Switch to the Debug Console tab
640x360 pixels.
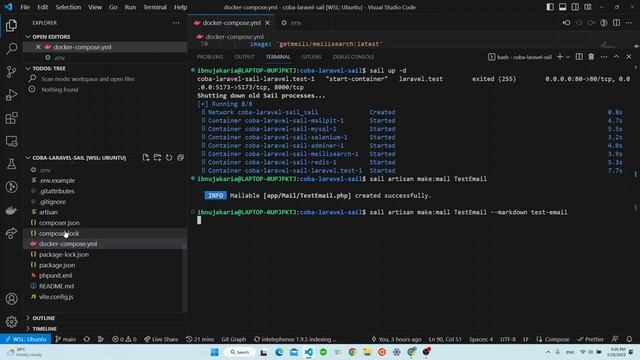(353, 57)
